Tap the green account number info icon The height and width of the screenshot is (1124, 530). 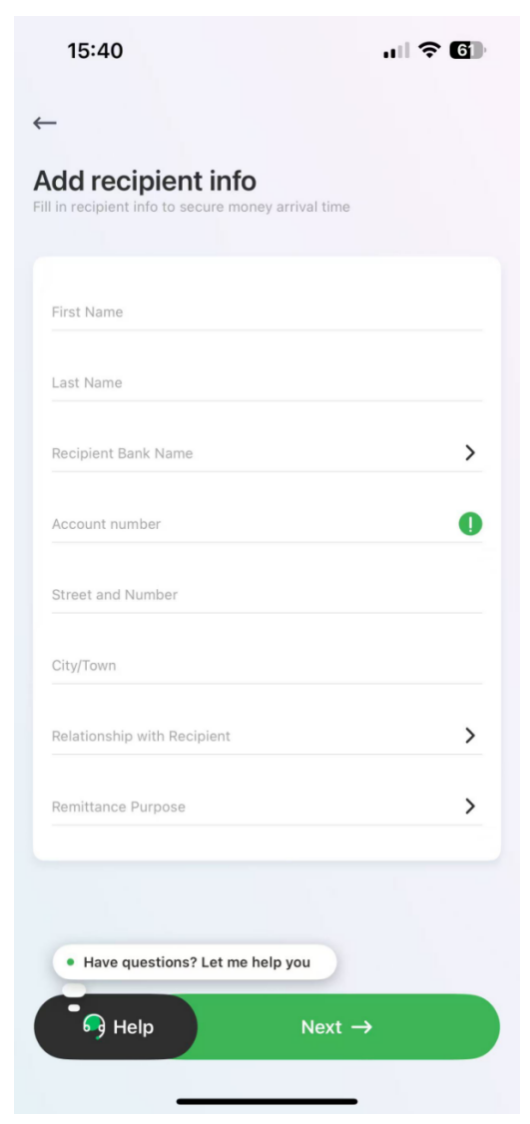(x=470, y=525)
